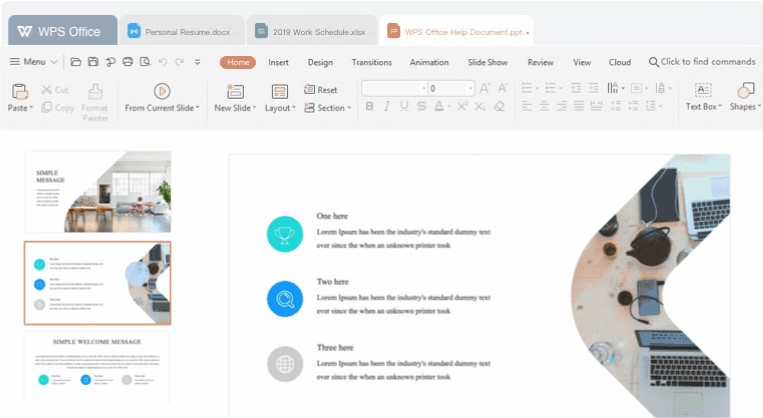Open the Transitions ribbon tab

pyautogui.click(x=372, y=62)
